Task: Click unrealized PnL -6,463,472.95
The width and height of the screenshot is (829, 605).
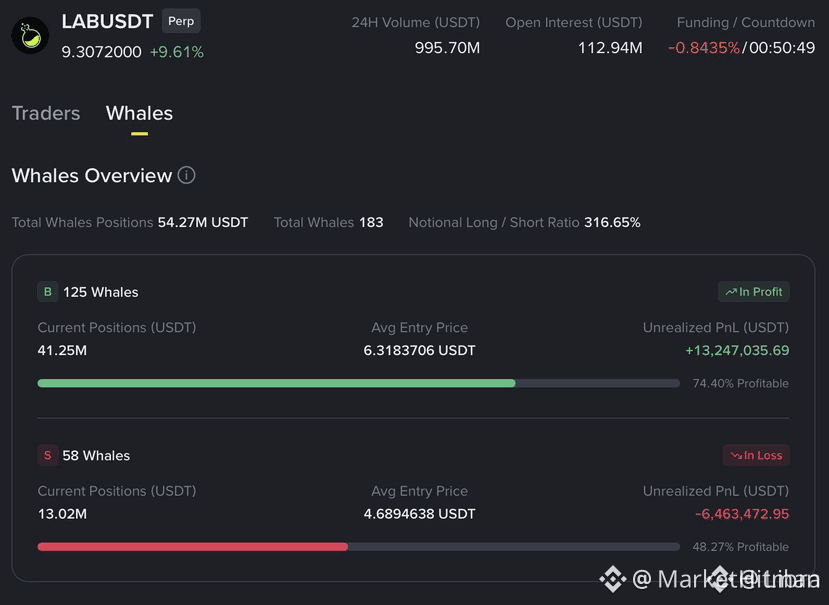Action: pos(742,514)
